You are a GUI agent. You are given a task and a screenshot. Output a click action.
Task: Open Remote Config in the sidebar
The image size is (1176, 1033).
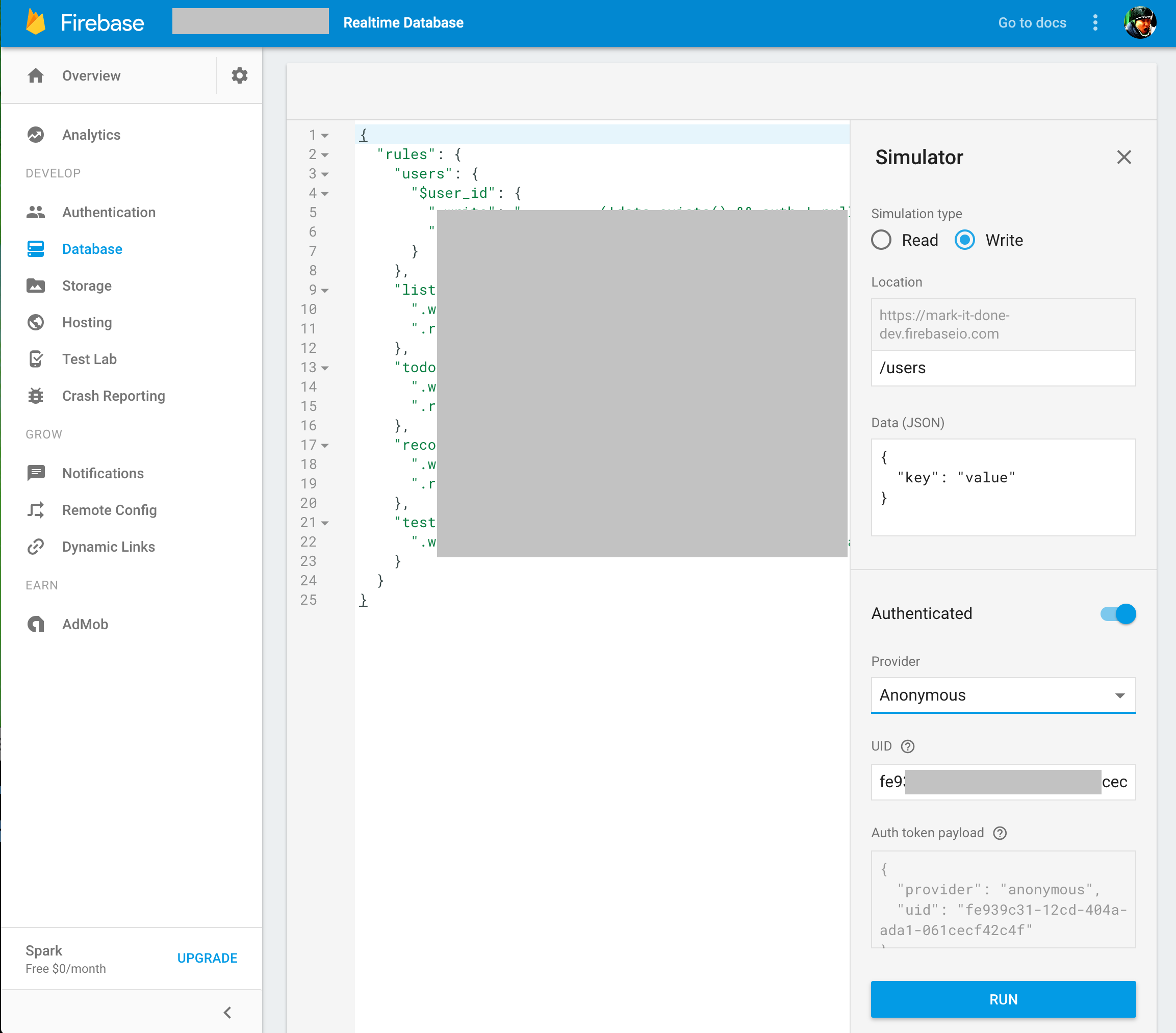tap(109, 510)
